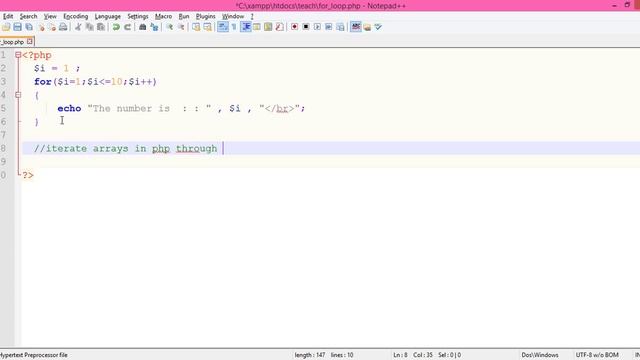Open the Macro menu
Image resolution: width=640 pixels, height=360 pixels.
click(163, 16)
